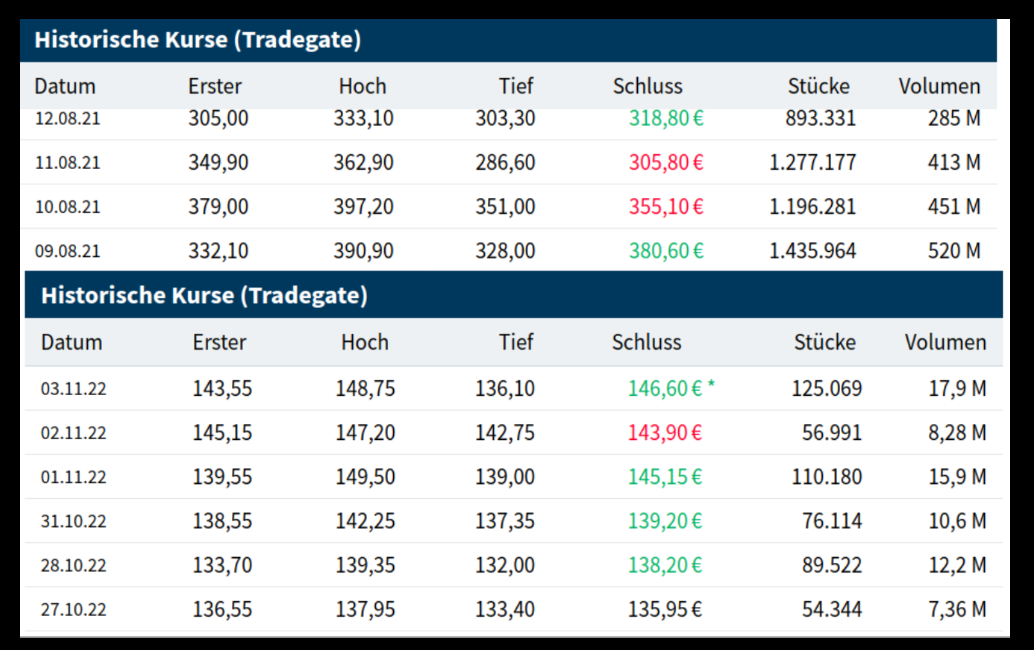Click the Hoch header of the 2021 table

pyautogui.click(x=362, y=86)
